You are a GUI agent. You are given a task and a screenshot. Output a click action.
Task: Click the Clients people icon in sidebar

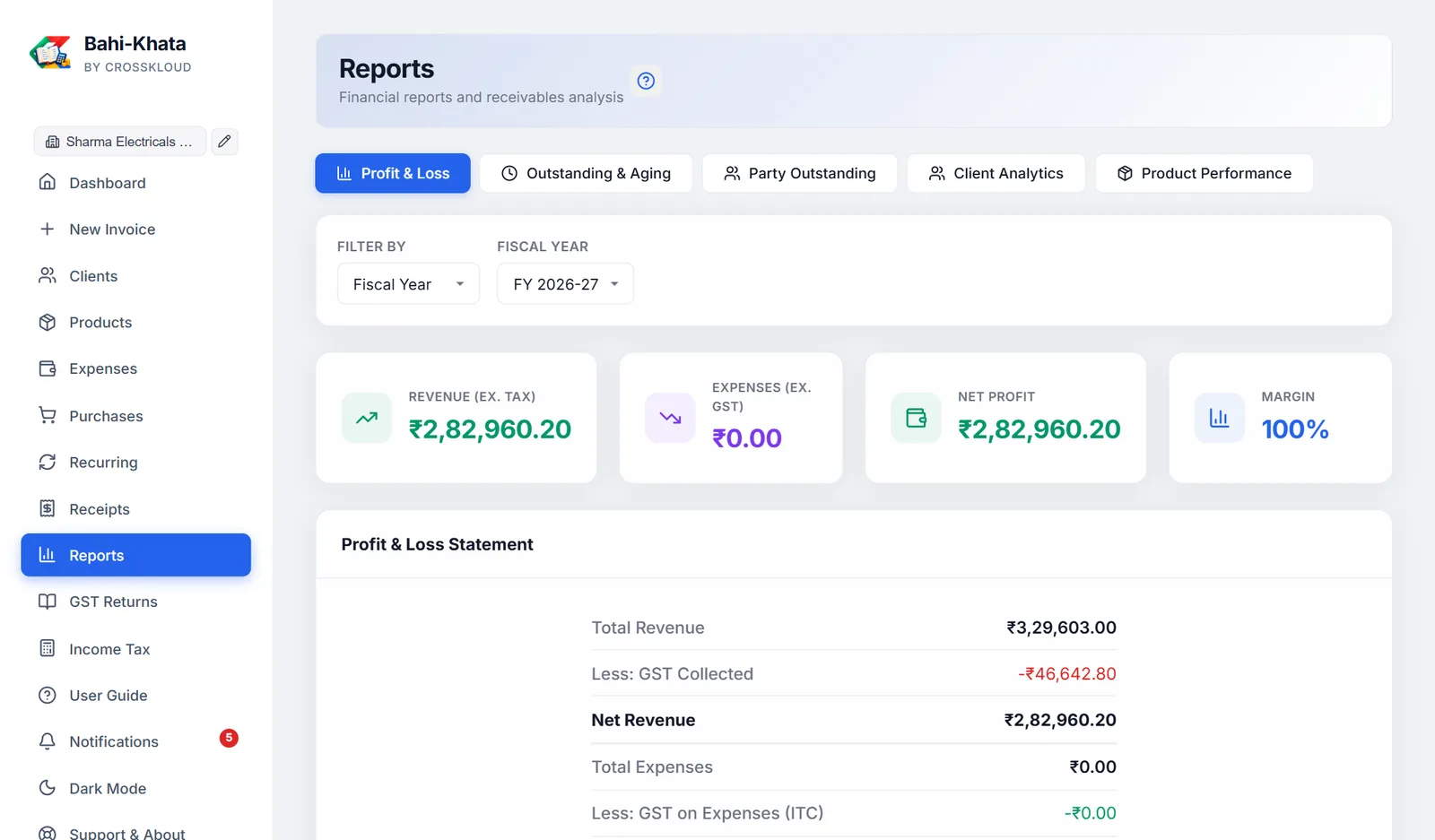[48, 275]
